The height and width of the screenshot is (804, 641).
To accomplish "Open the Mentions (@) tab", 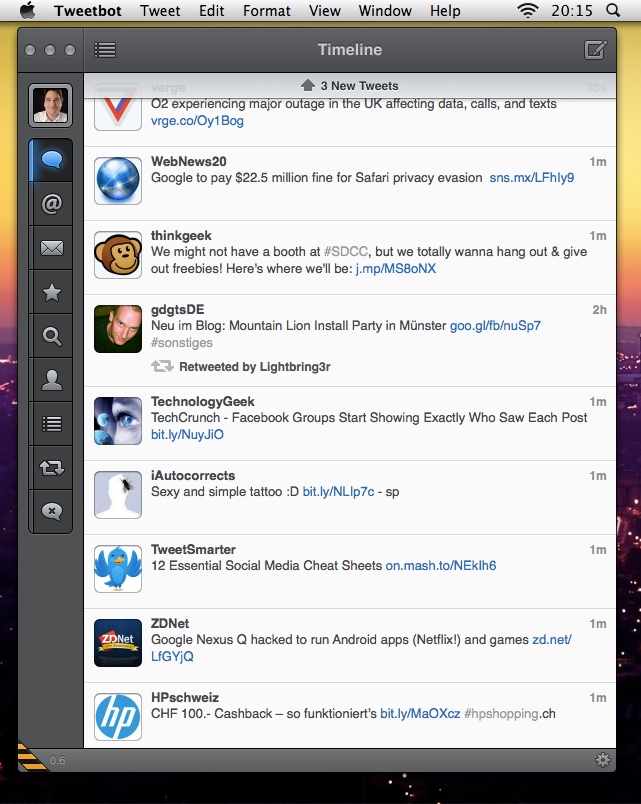I will (51, 204).
